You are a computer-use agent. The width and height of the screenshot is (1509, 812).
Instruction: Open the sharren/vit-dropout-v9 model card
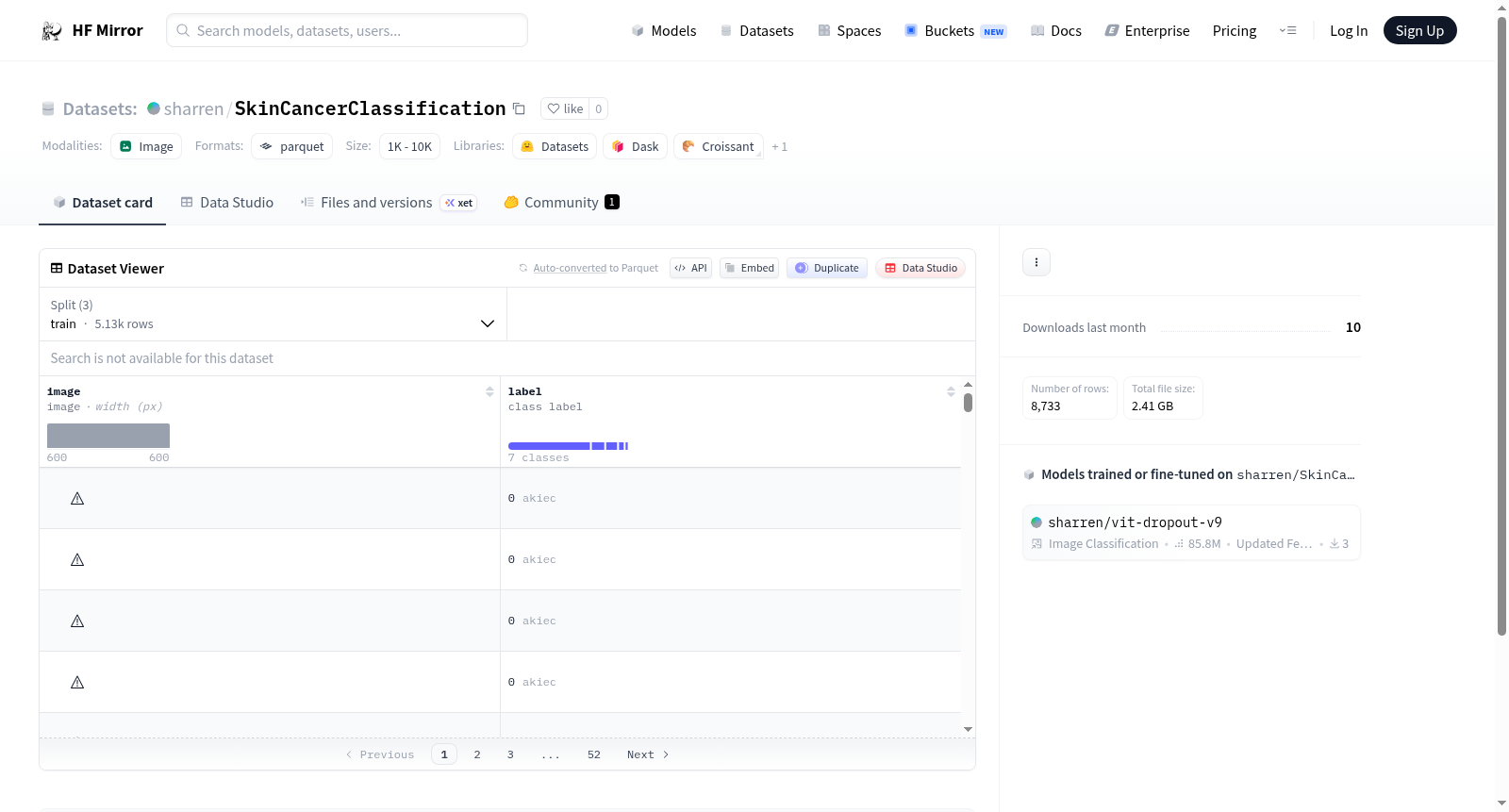[1191, 533]
